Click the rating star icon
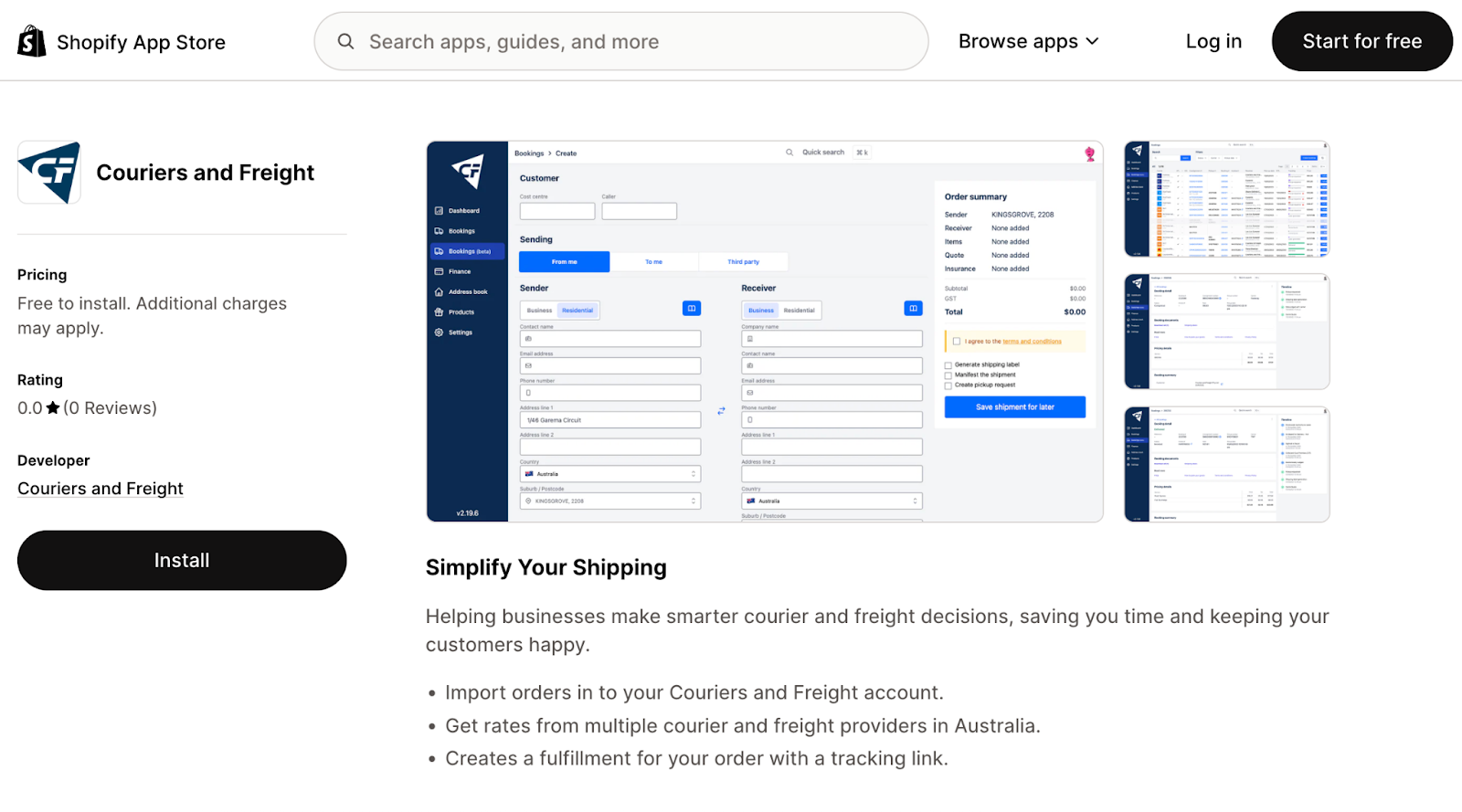 pos(53,408)
